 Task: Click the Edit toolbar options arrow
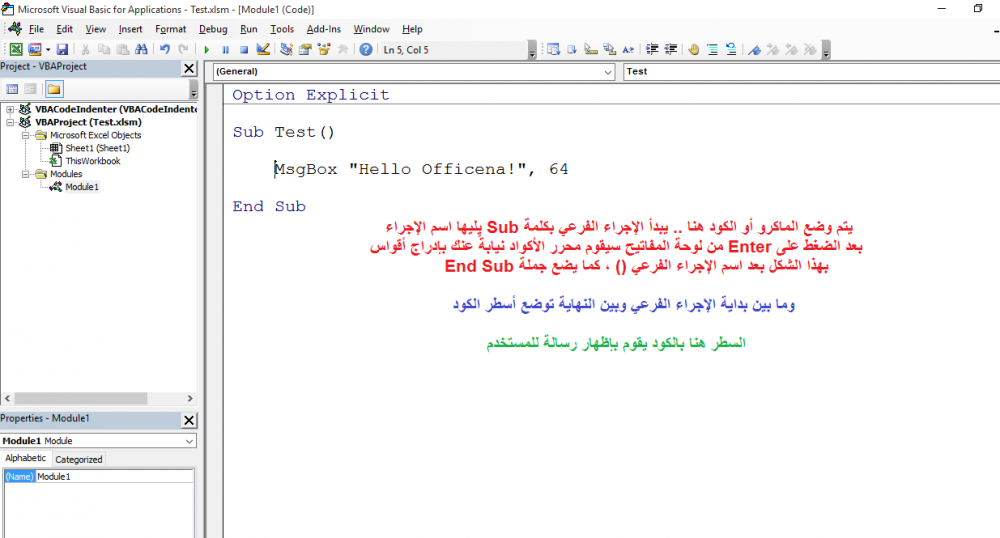(827, 50)
